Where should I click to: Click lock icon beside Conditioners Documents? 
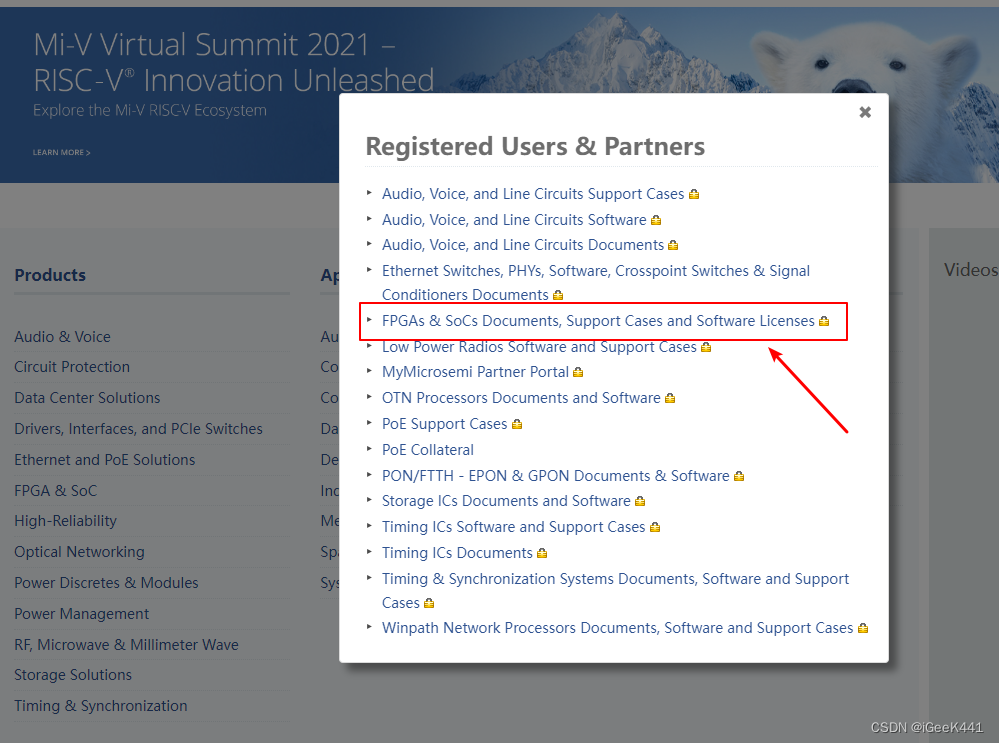(557, 296)
